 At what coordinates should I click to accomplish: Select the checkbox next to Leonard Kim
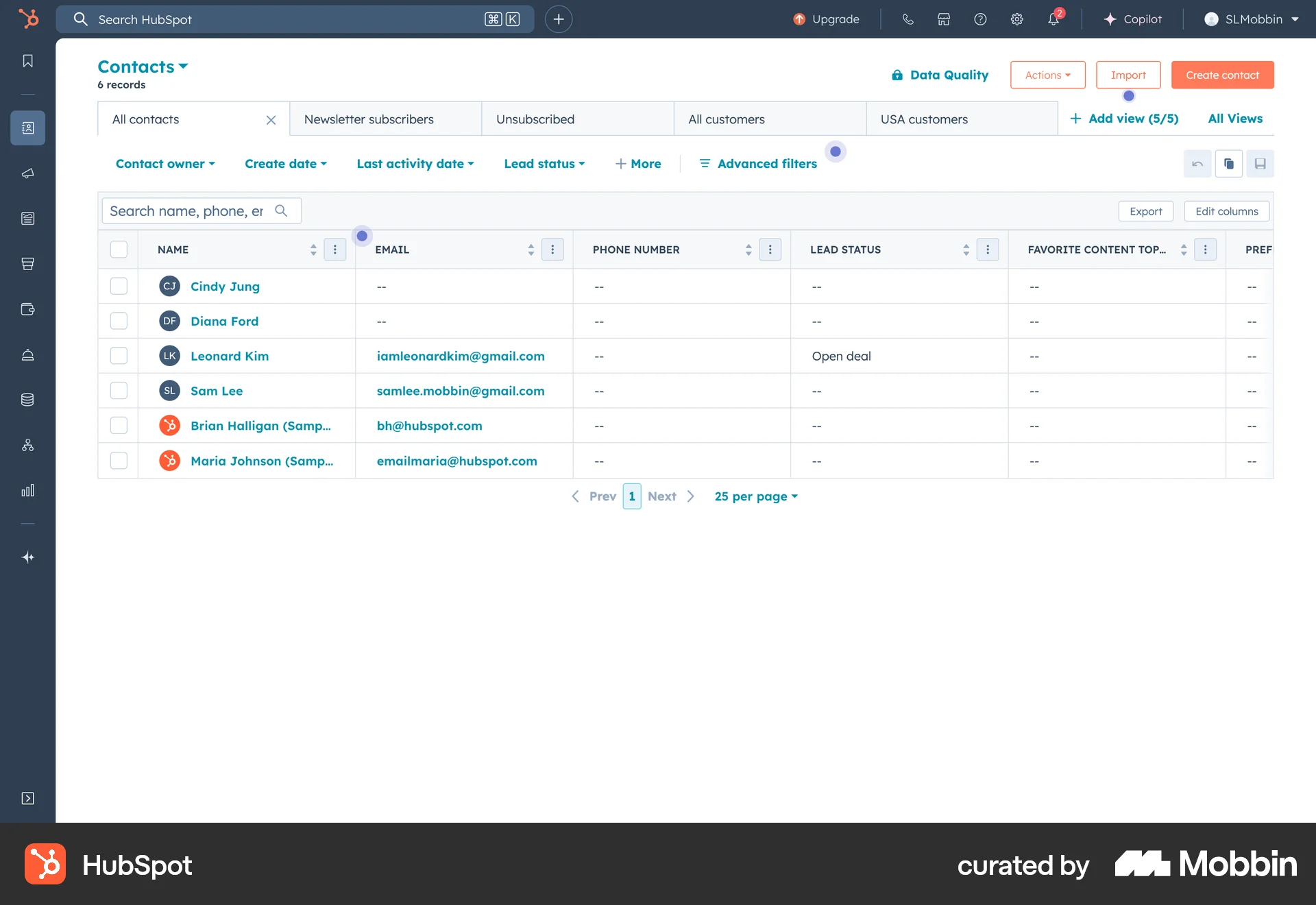(118, 355)
